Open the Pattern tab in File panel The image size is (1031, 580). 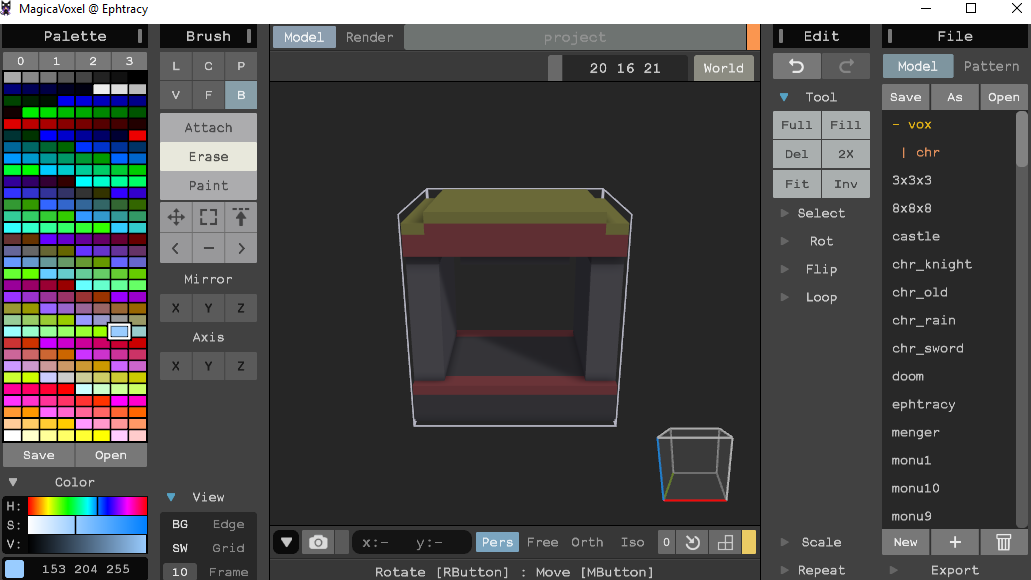[991, 66]
